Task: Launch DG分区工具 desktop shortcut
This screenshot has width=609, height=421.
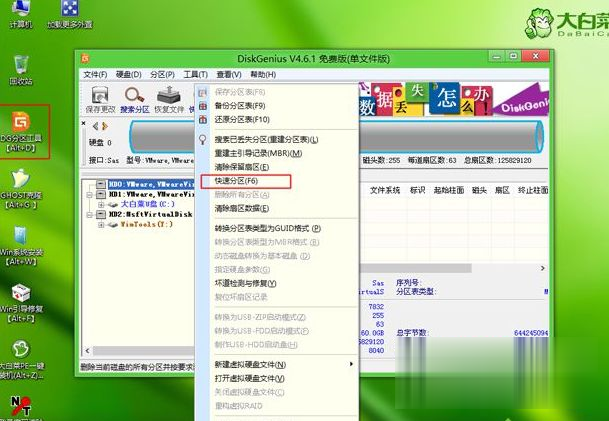Action: (x=21, y=131)
